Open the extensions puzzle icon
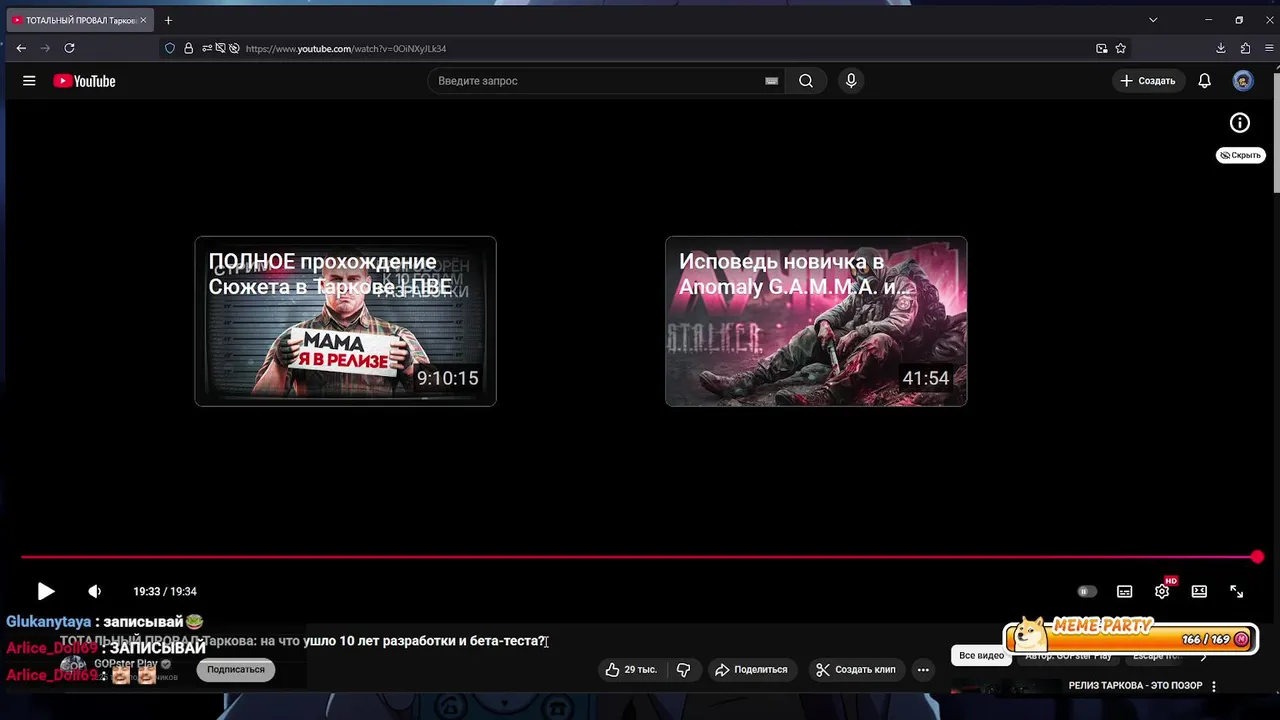The image size is (1280, 720). tap(1245, 48)
